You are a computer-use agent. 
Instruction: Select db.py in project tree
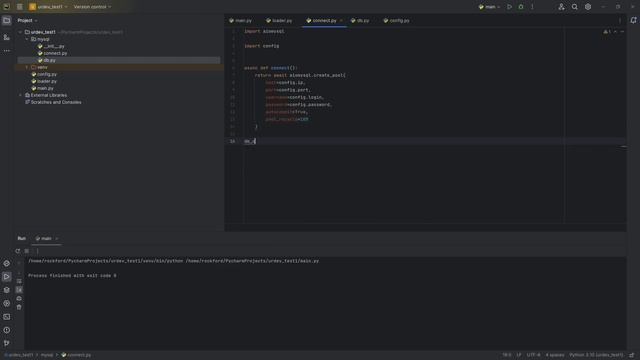(x=49, y=60)
